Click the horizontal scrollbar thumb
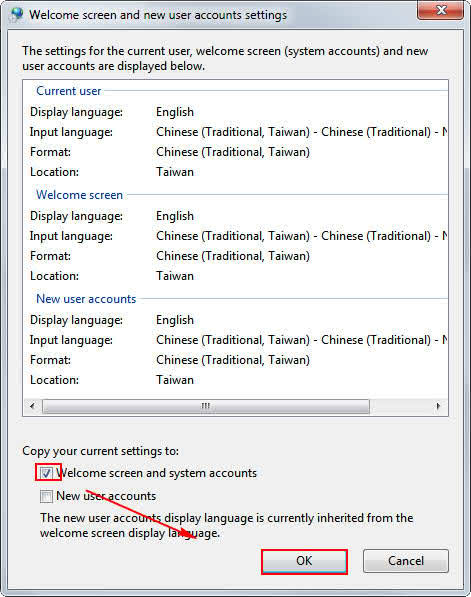The height and width of the screenshot is (597, 471). pyautogui.click(x=206, y=406)
